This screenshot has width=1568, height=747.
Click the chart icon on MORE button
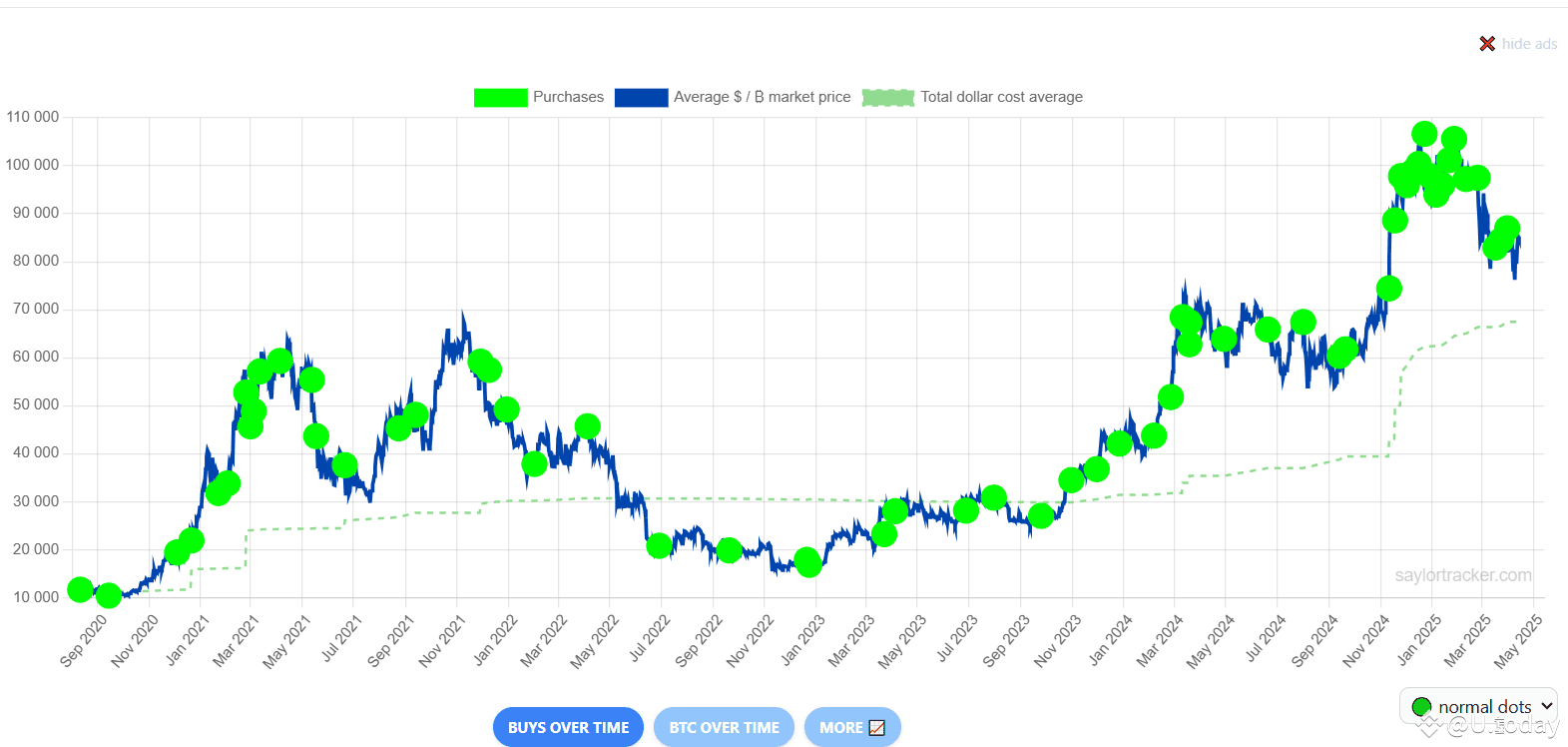pyautogui.click(x=877, y=728)
